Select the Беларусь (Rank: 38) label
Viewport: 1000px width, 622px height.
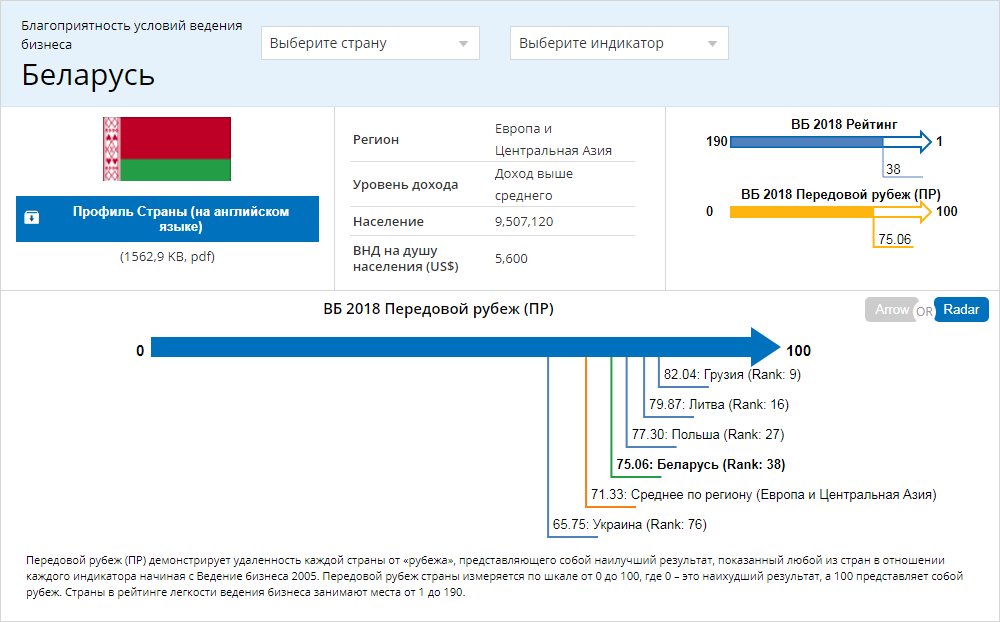[x=700, y=464]
